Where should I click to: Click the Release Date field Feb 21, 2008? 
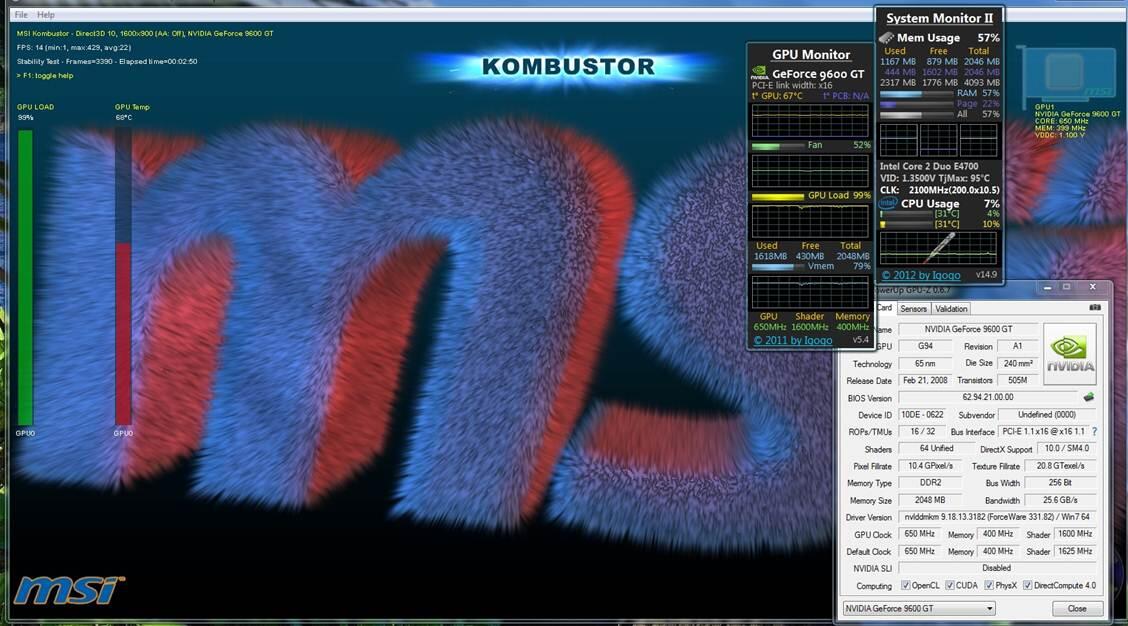click(x=926, y=381)
